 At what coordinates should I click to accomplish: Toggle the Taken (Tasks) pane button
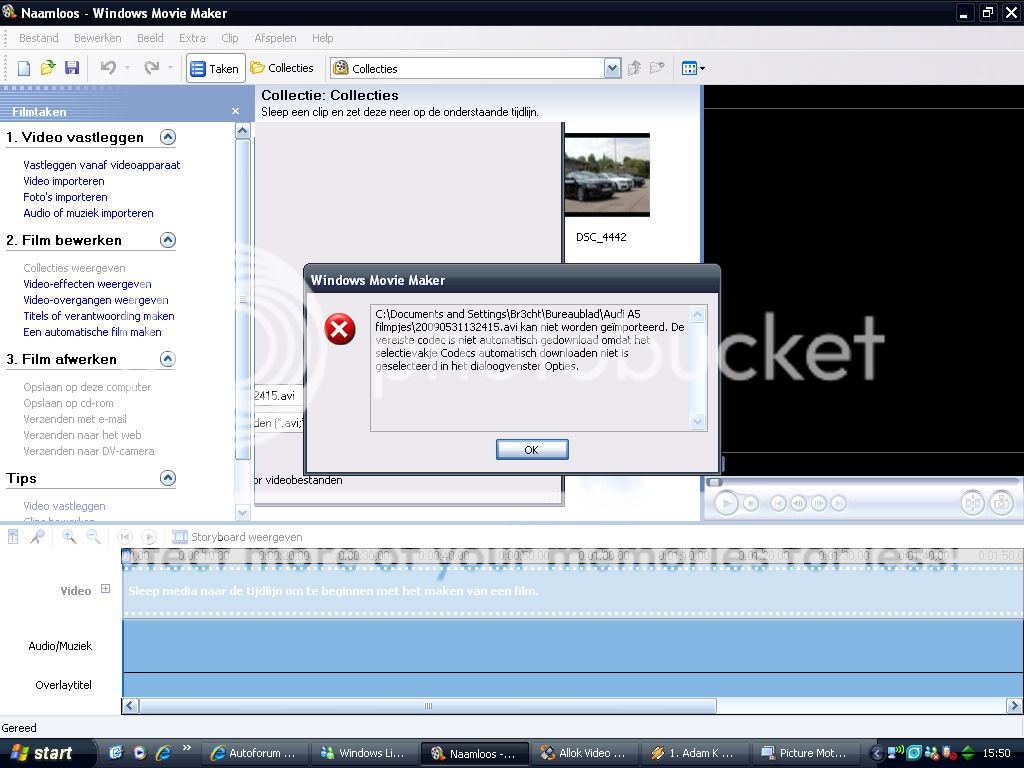pos(216,68)
